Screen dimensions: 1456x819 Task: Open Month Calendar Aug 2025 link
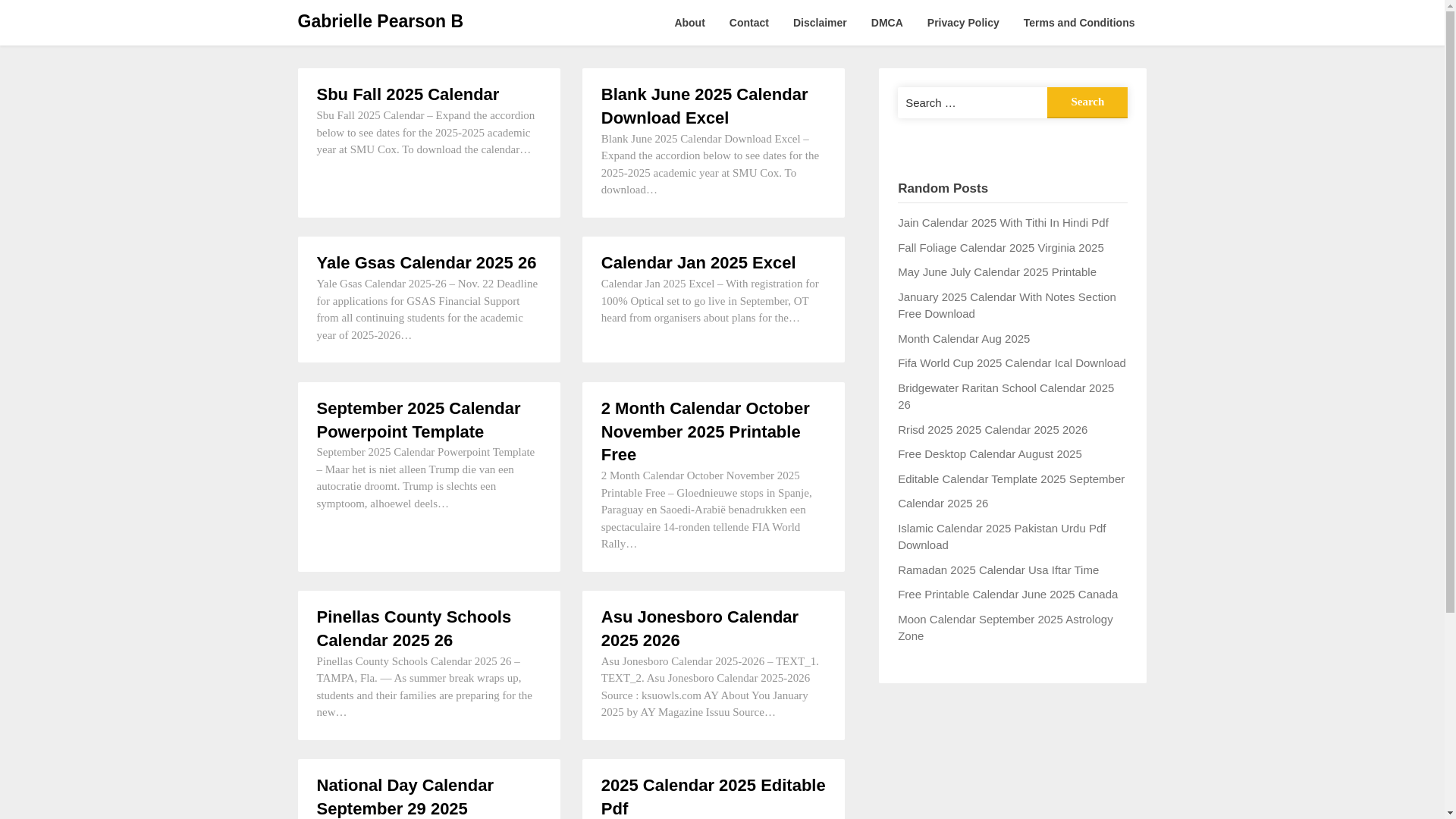tap(964, 339)
